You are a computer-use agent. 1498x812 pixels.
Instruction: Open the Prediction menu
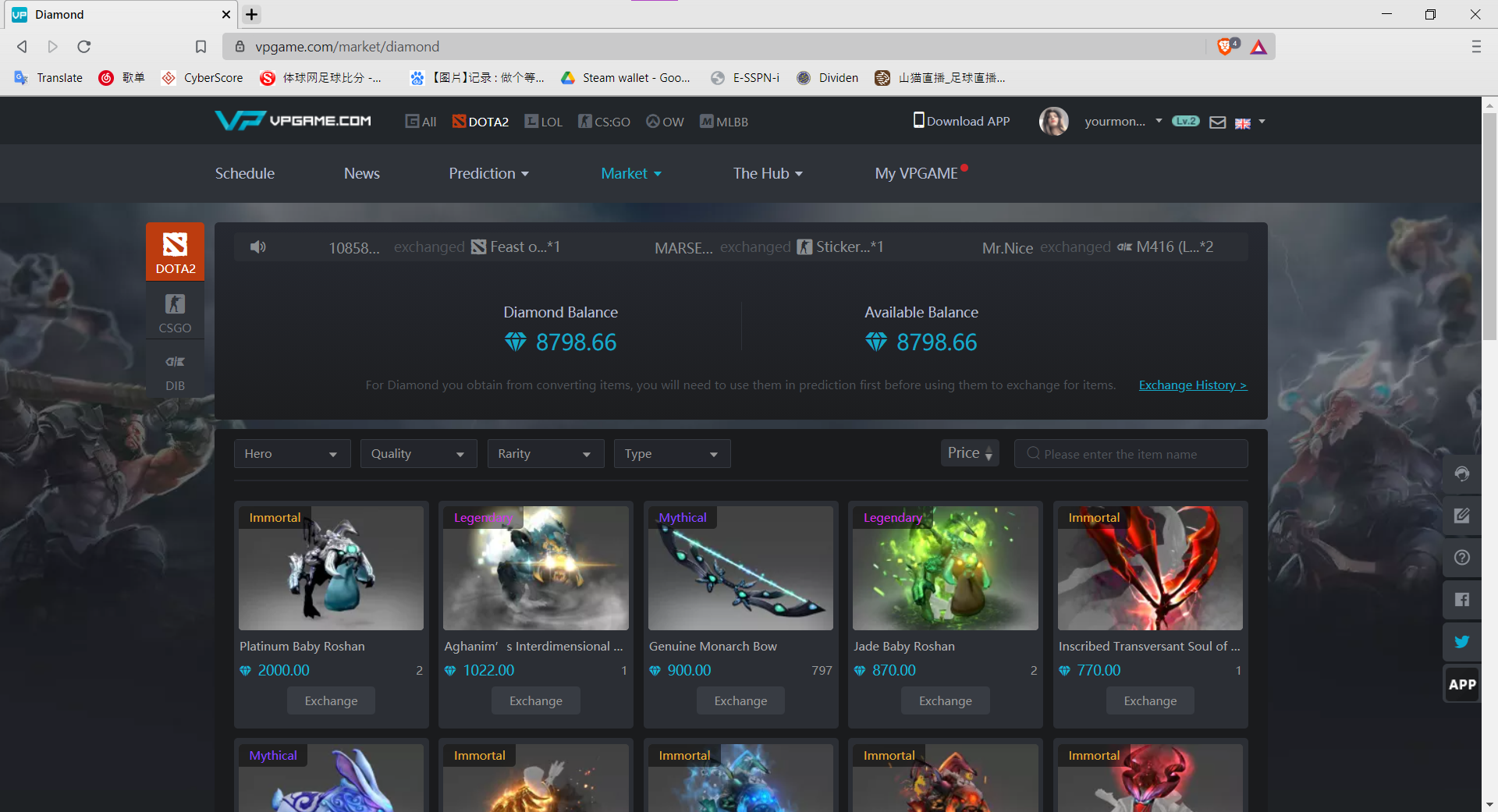pos(488,173)
